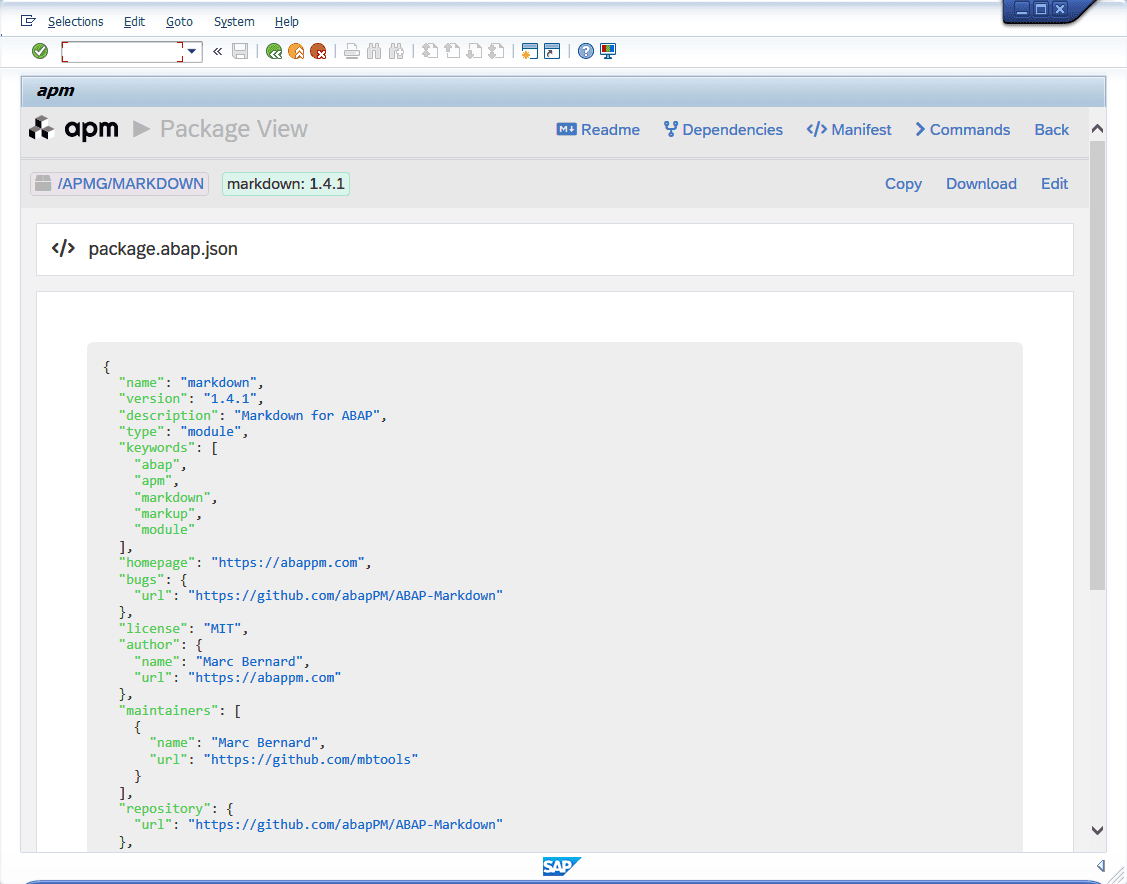This screenshot has width=1127, height=884.
Task: Click the vertical scrollbar thumb
Action: point(1098,365)
